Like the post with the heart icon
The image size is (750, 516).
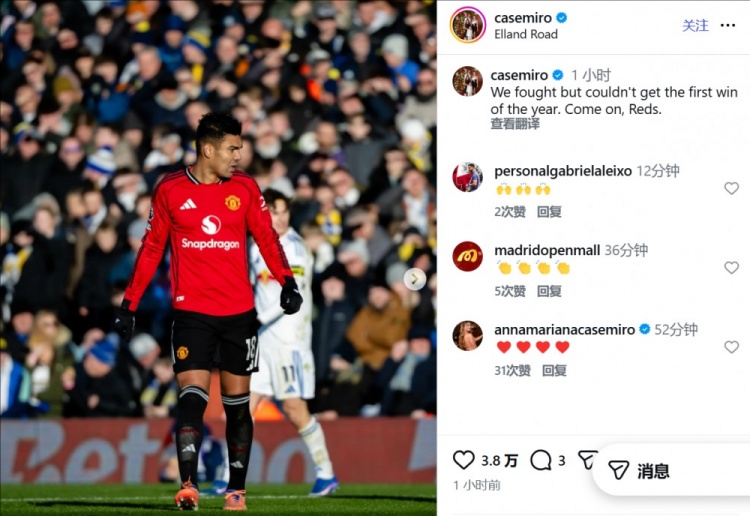tap(463, 460)
